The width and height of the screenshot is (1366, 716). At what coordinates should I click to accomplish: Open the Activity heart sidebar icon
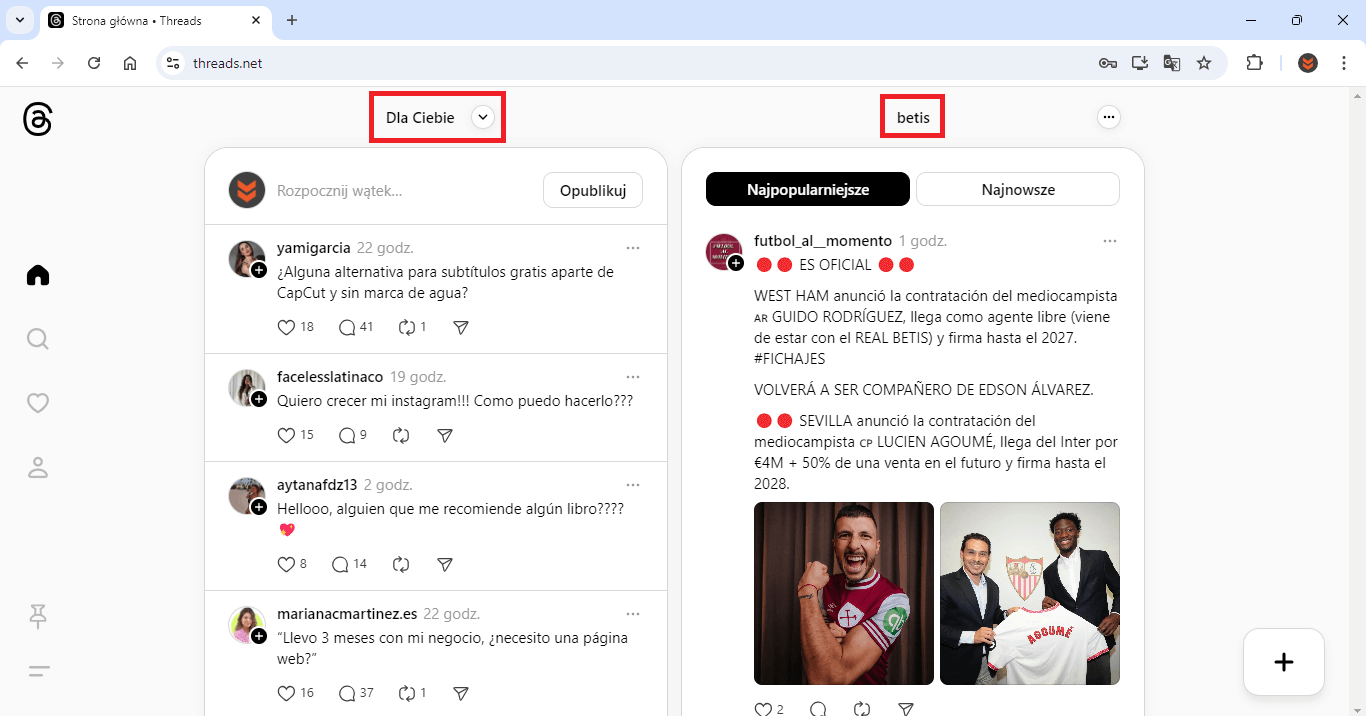pyautogui.click(x=38, y=403)
